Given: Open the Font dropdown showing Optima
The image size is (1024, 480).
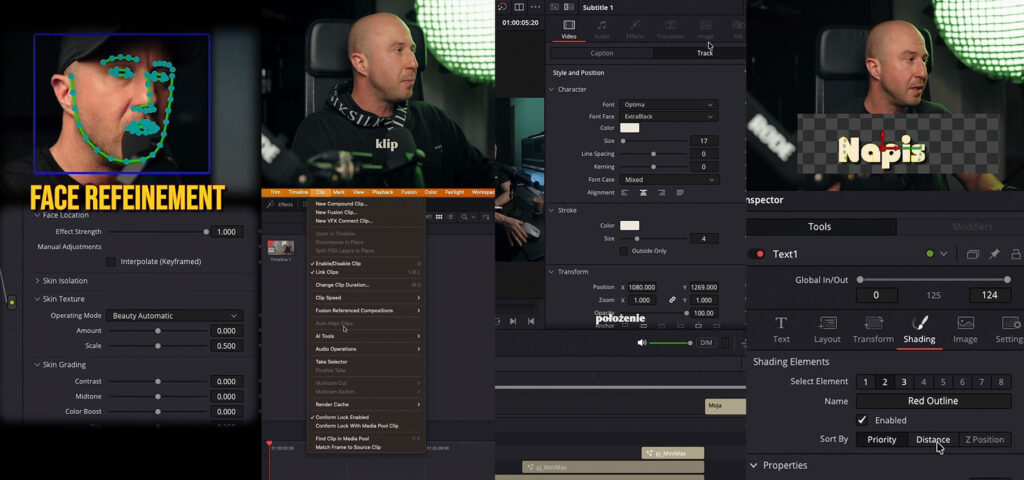Looking at the screenshot, I should pos(669,104).
